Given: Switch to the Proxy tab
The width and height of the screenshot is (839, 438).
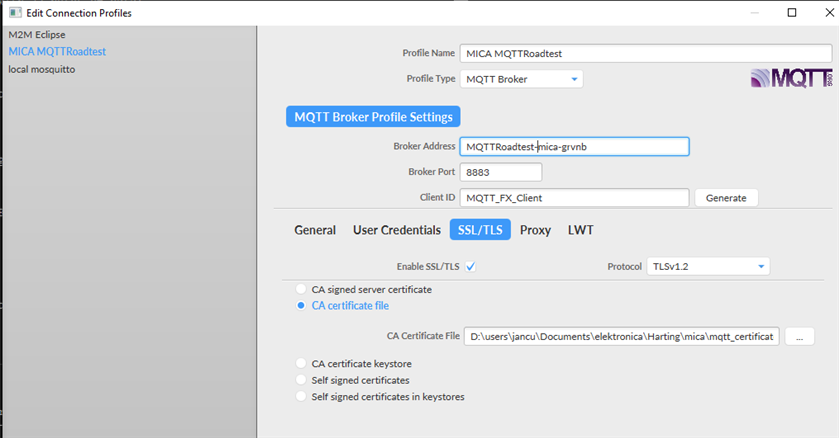Looking at the screenshot, I should click(x=535, y=230).
